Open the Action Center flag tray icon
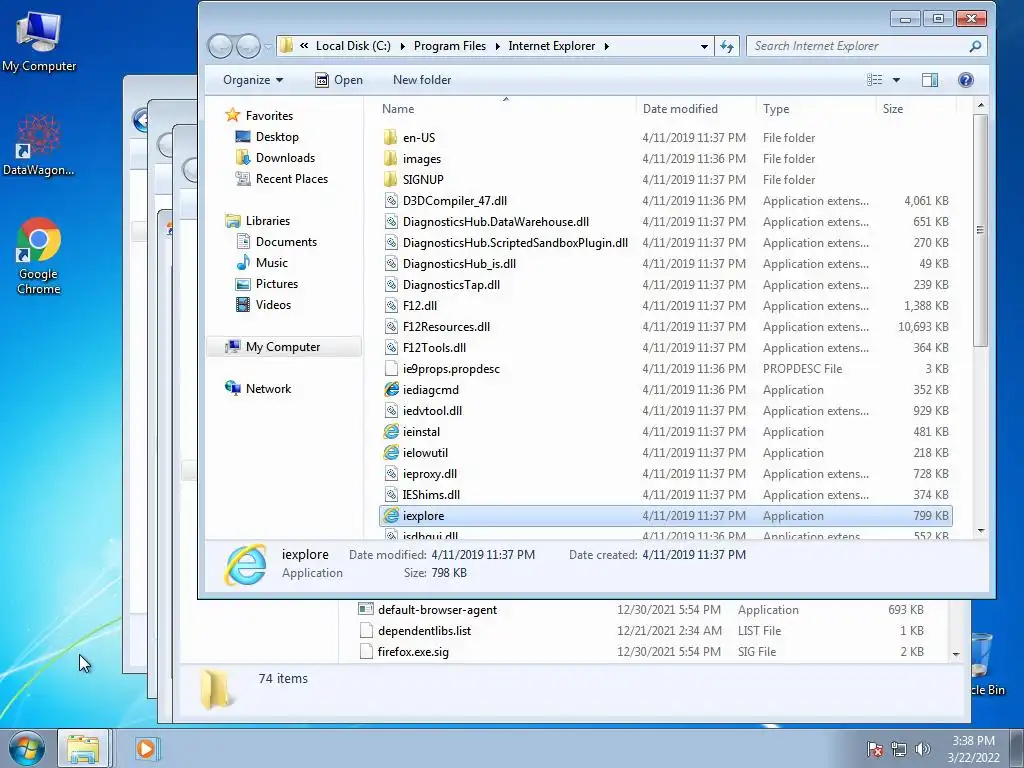 point(875,749)
